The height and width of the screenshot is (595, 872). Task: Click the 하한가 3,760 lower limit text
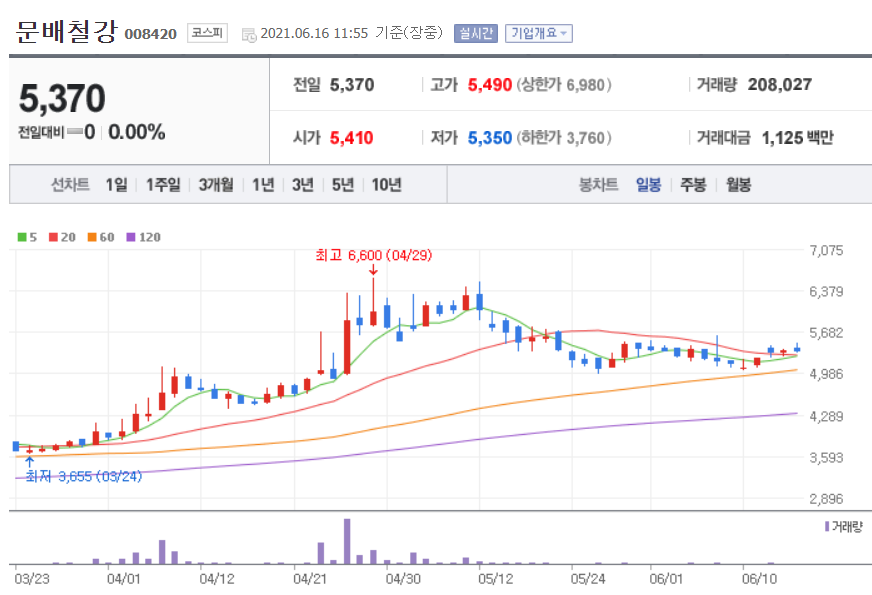pos(564,137)
